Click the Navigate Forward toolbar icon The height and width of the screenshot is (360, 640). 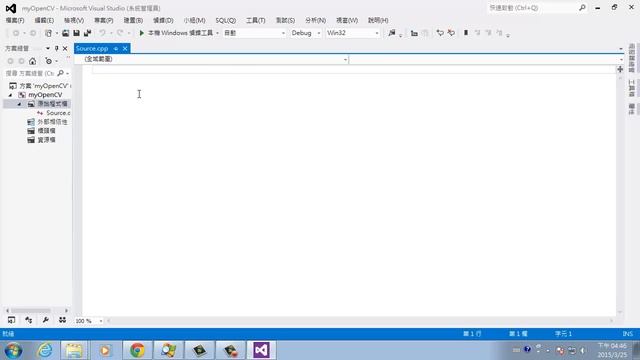point(33,33)
